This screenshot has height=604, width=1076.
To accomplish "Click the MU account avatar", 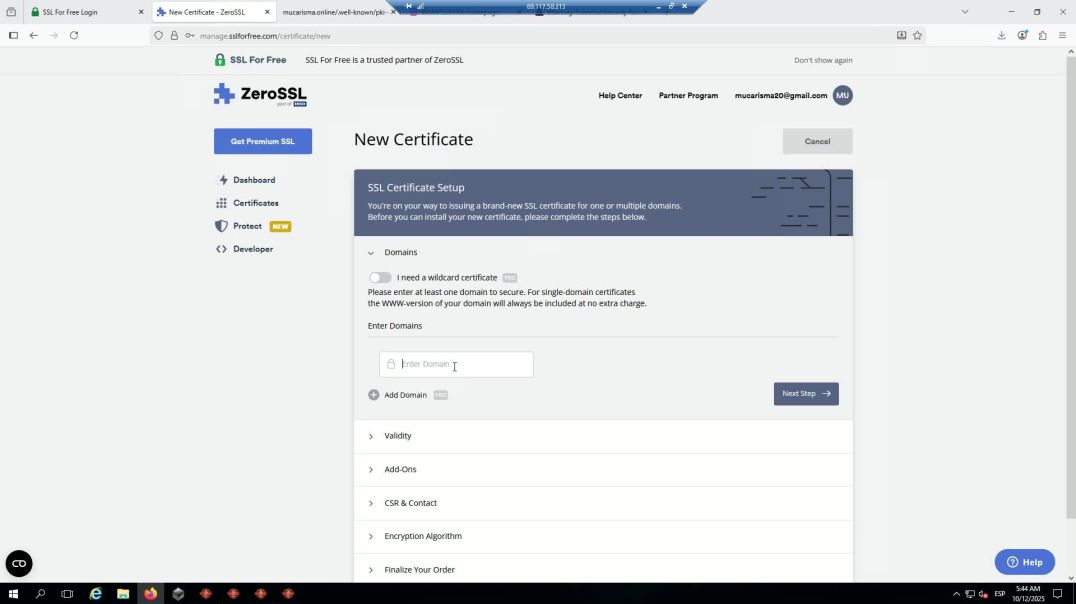I will 842,95.
